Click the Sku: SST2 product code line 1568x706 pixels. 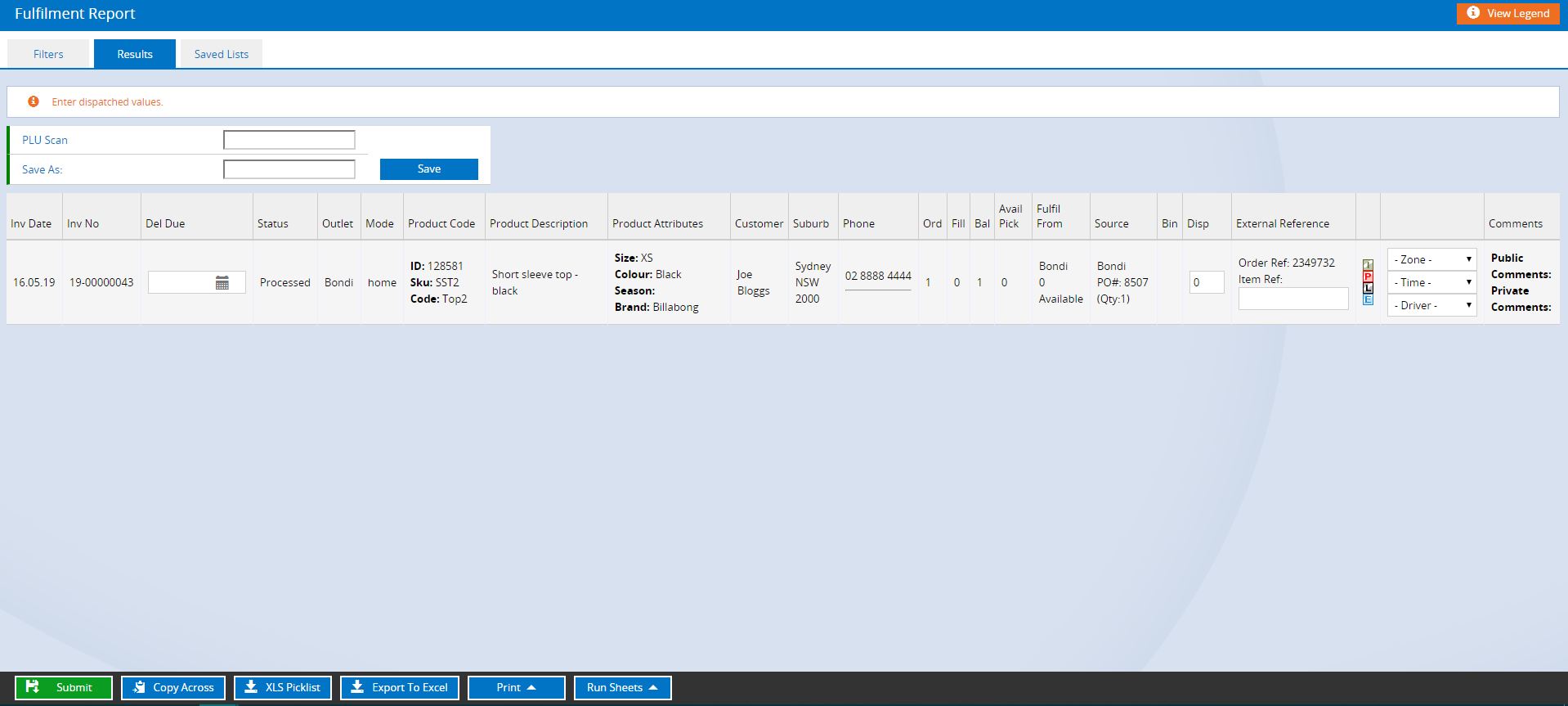435,282
